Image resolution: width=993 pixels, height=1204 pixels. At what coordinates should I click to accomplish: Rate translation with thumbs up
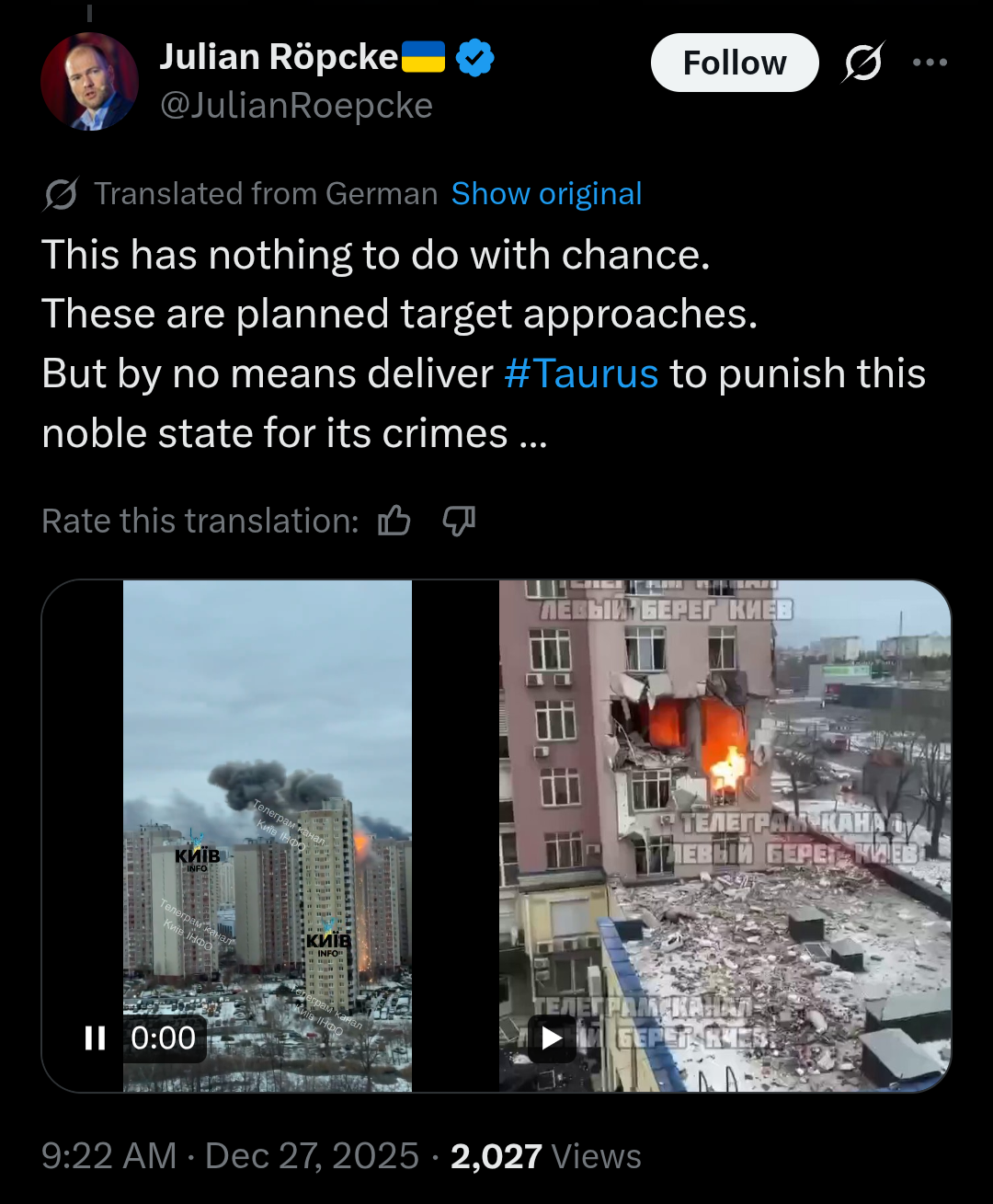[394, 521]
